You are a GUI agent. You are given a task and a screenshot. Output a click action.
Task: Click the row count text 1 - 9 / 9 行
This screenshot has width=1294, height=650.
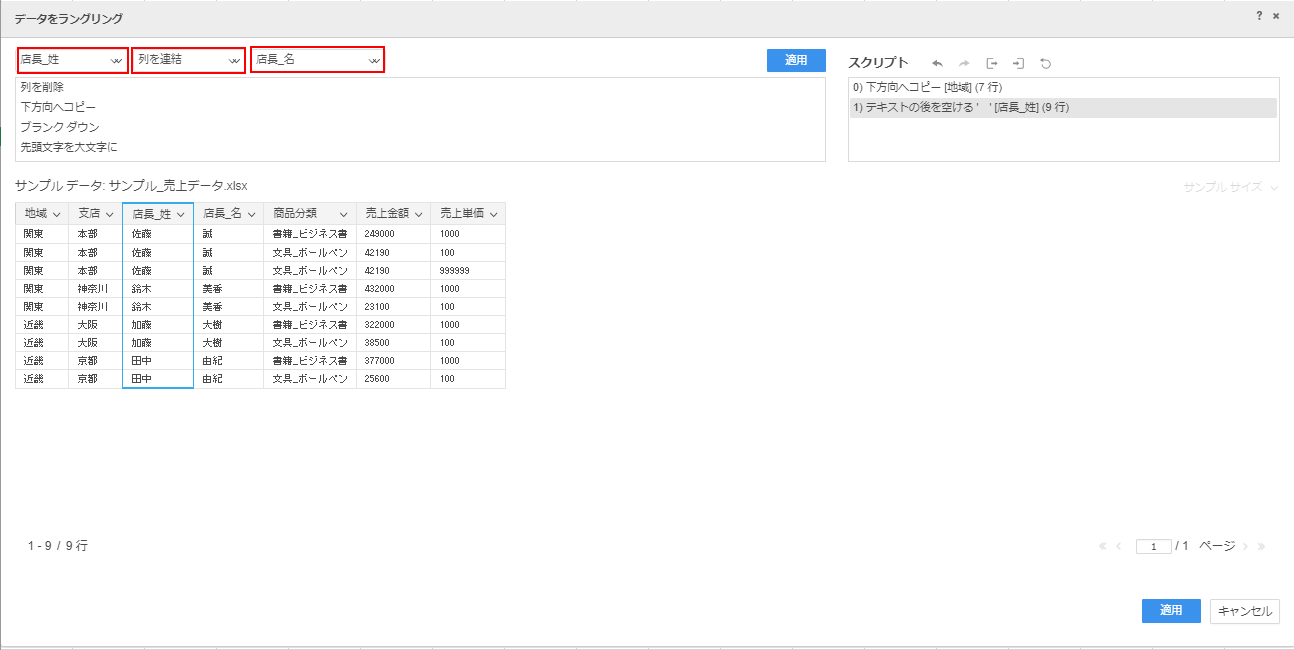[58, 546]
